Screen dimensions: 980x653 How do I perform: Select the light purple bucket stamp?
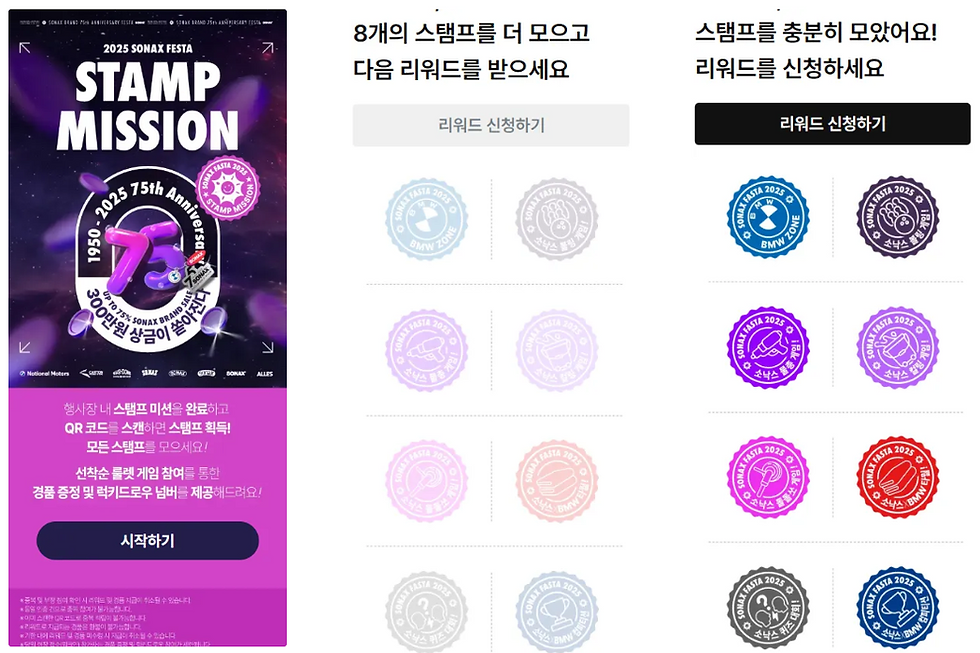point(897,348)
